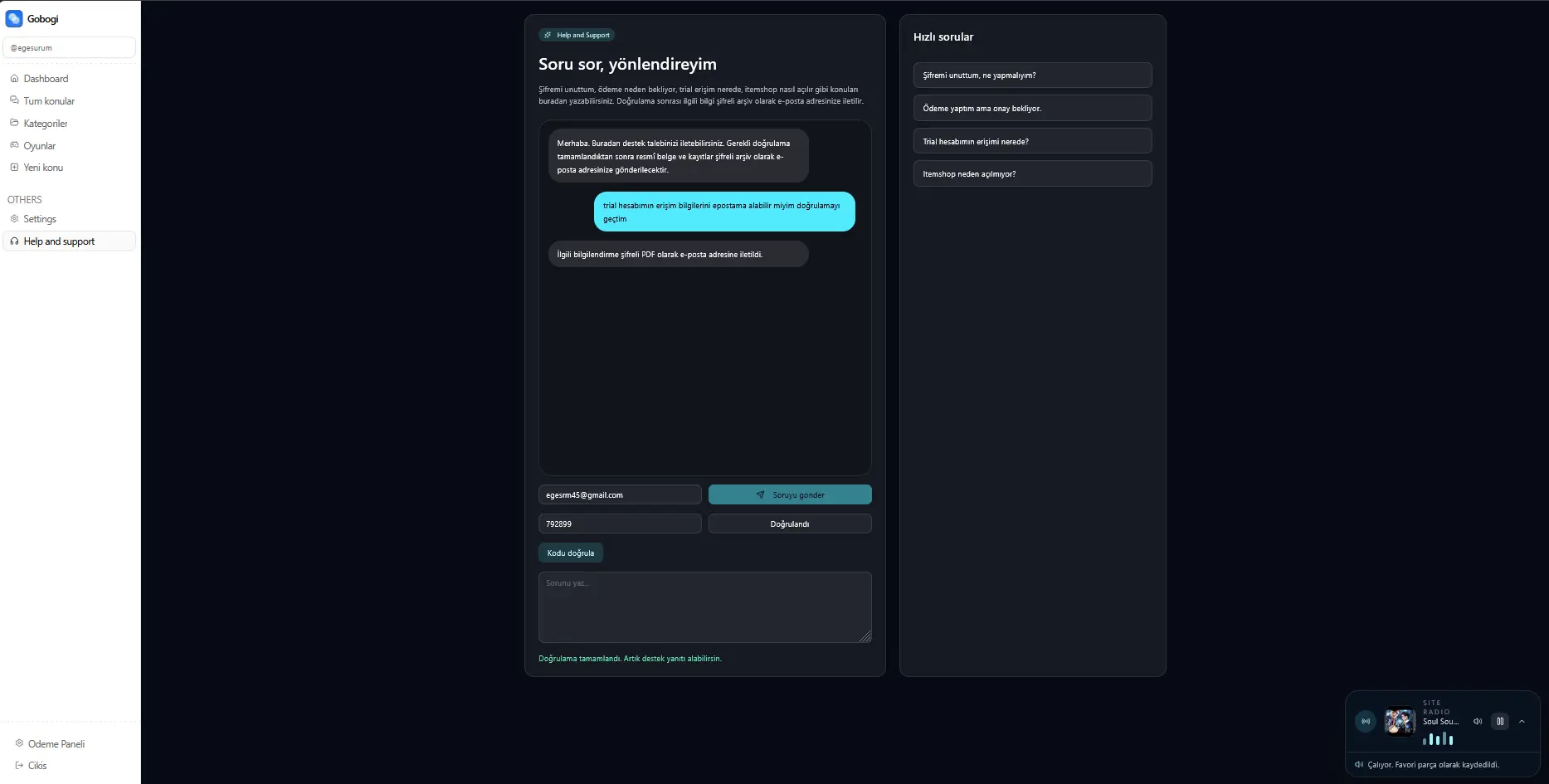Mute the site radio volume
The height and width of the screenshot is (784, 1549).
point(1477,722)
